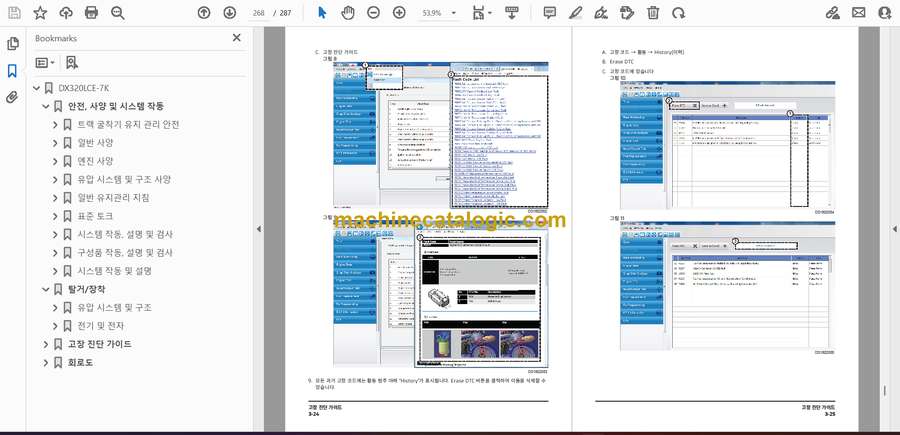The width and height of the screenshot is (900, 435).
Task: Expand the 유압 시스템 및 구조 사양 bookmark
Action: pos(55,180)
